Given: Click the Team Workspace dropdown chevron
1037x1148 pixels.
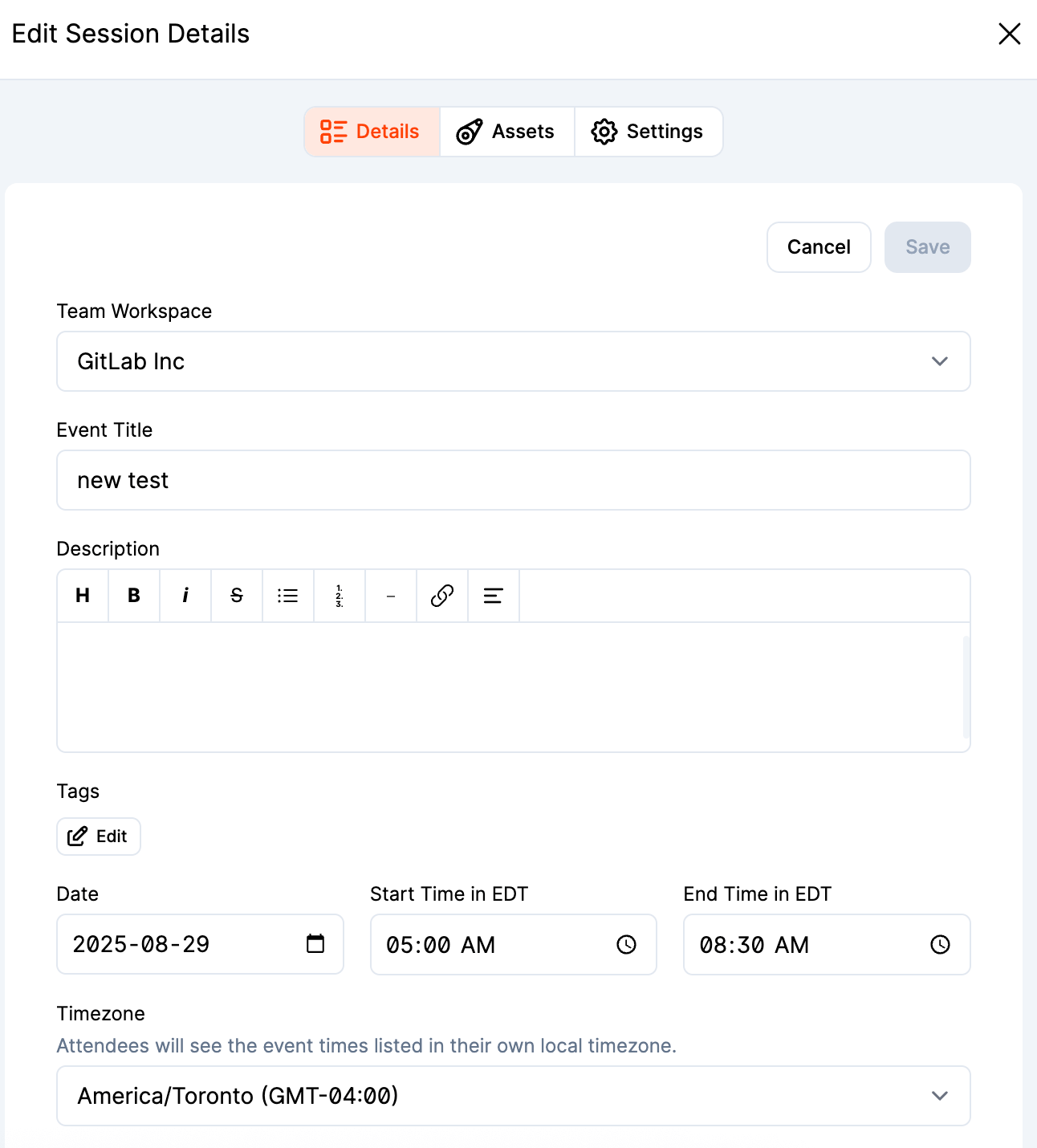Looking at the screenshot, I should (940, 361).
